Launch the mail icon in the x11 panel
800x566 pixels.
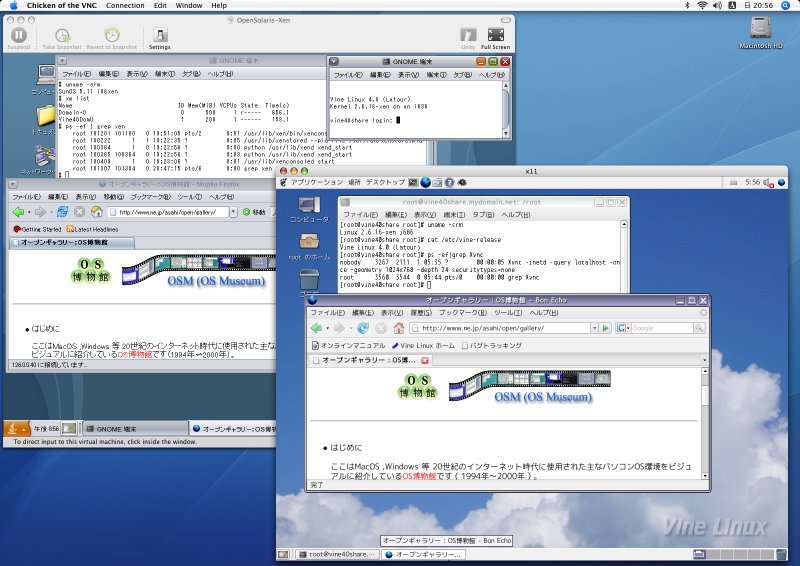438,182
